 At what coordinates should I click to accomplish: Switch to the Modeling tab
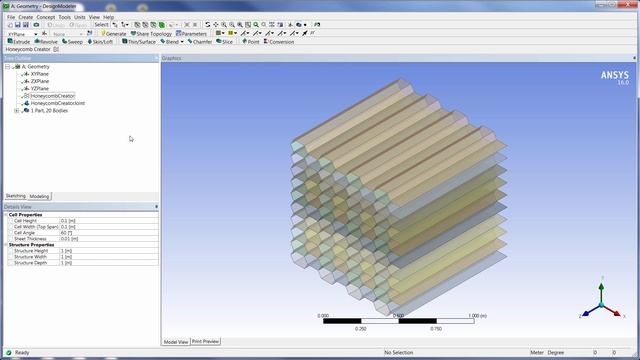tap(39, 196)
